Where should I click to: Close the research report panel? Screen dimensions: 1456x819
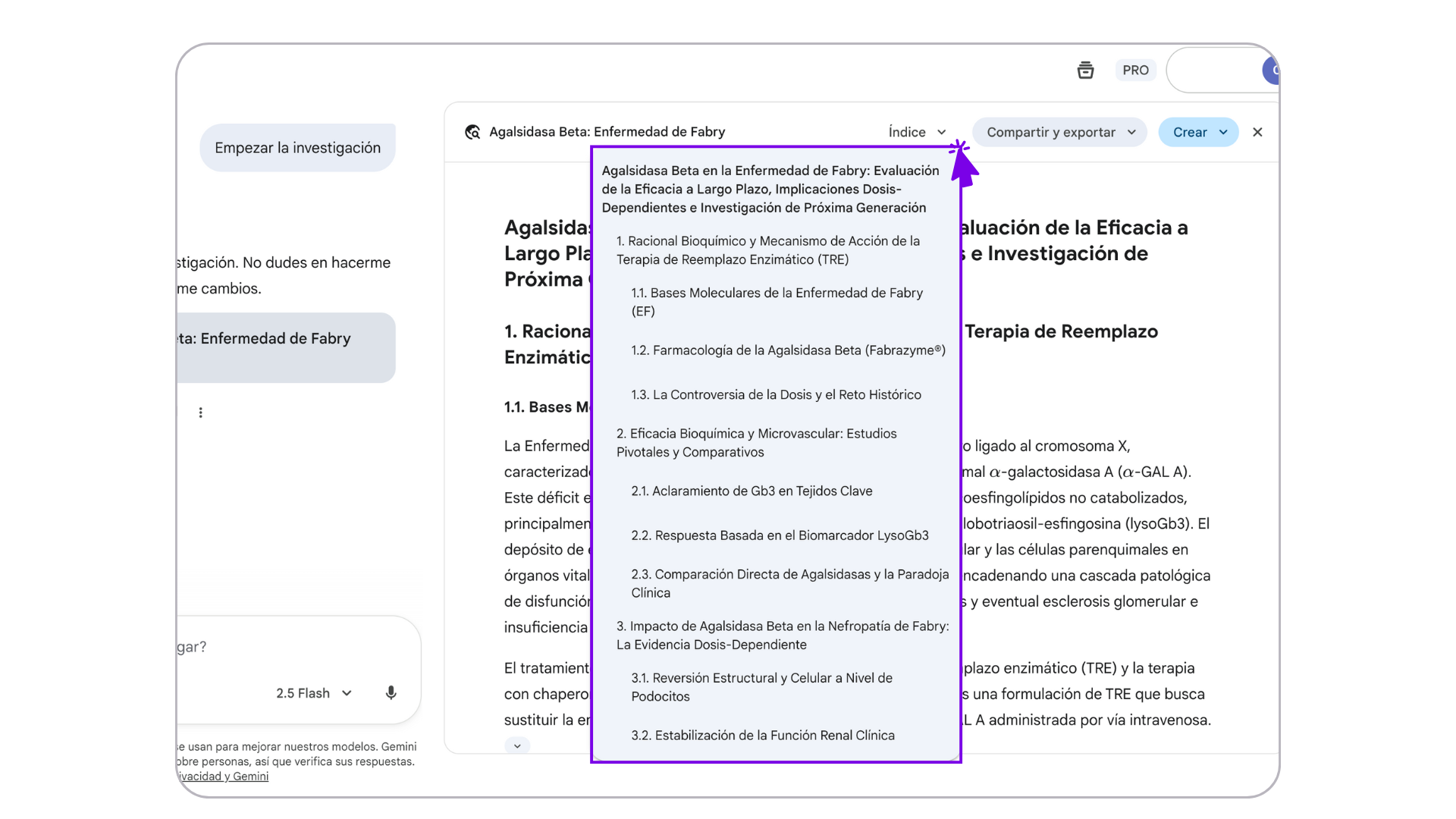(1257, 132)
